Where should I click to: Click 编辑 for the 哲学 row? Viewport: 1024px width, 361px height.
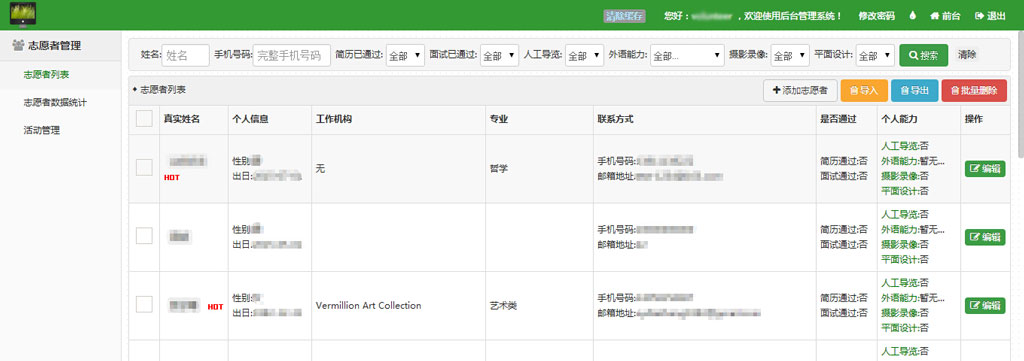[985, 168]
